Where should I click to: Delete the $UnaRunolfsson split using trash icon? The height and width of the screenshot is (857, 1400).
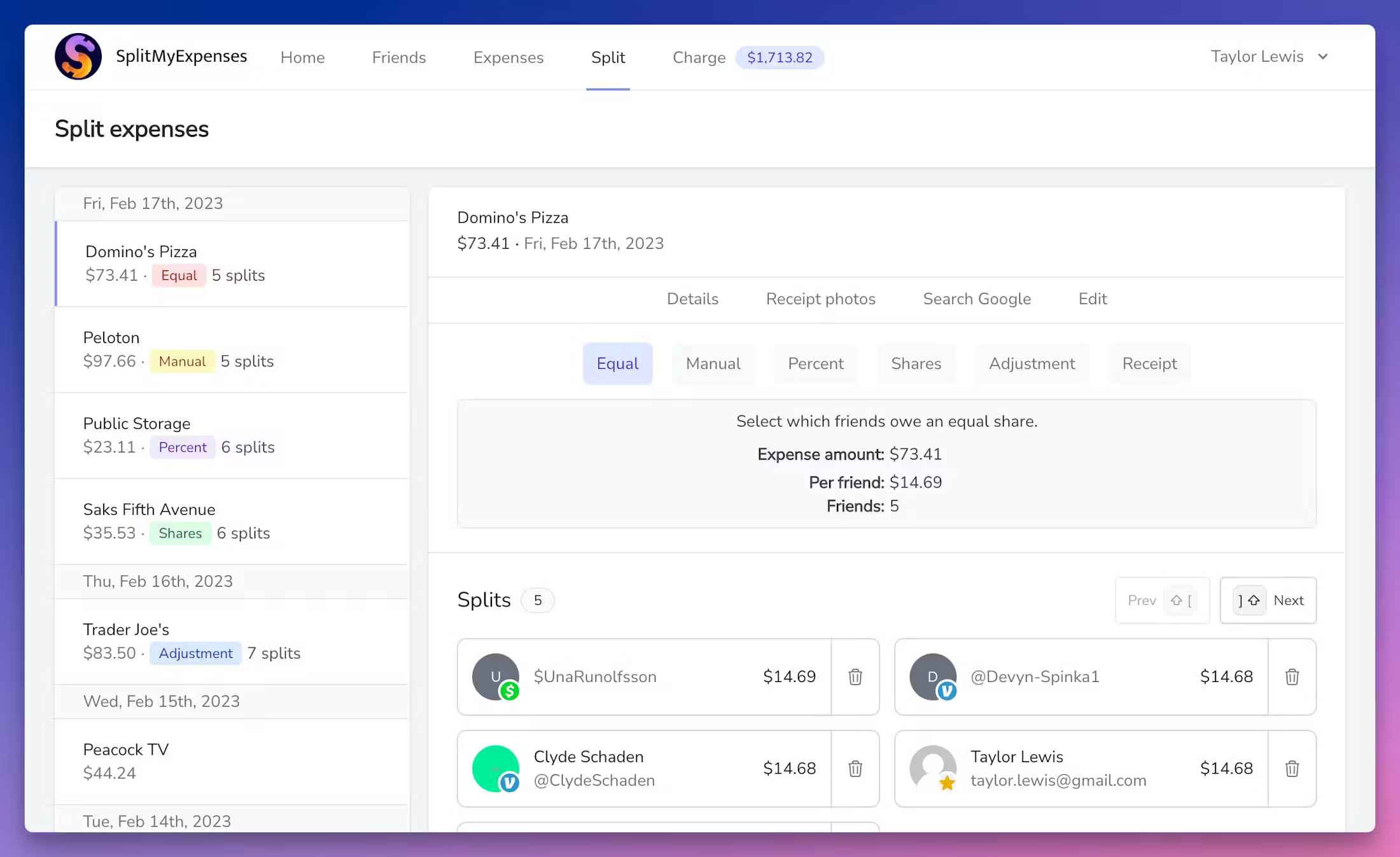(855, 677)
